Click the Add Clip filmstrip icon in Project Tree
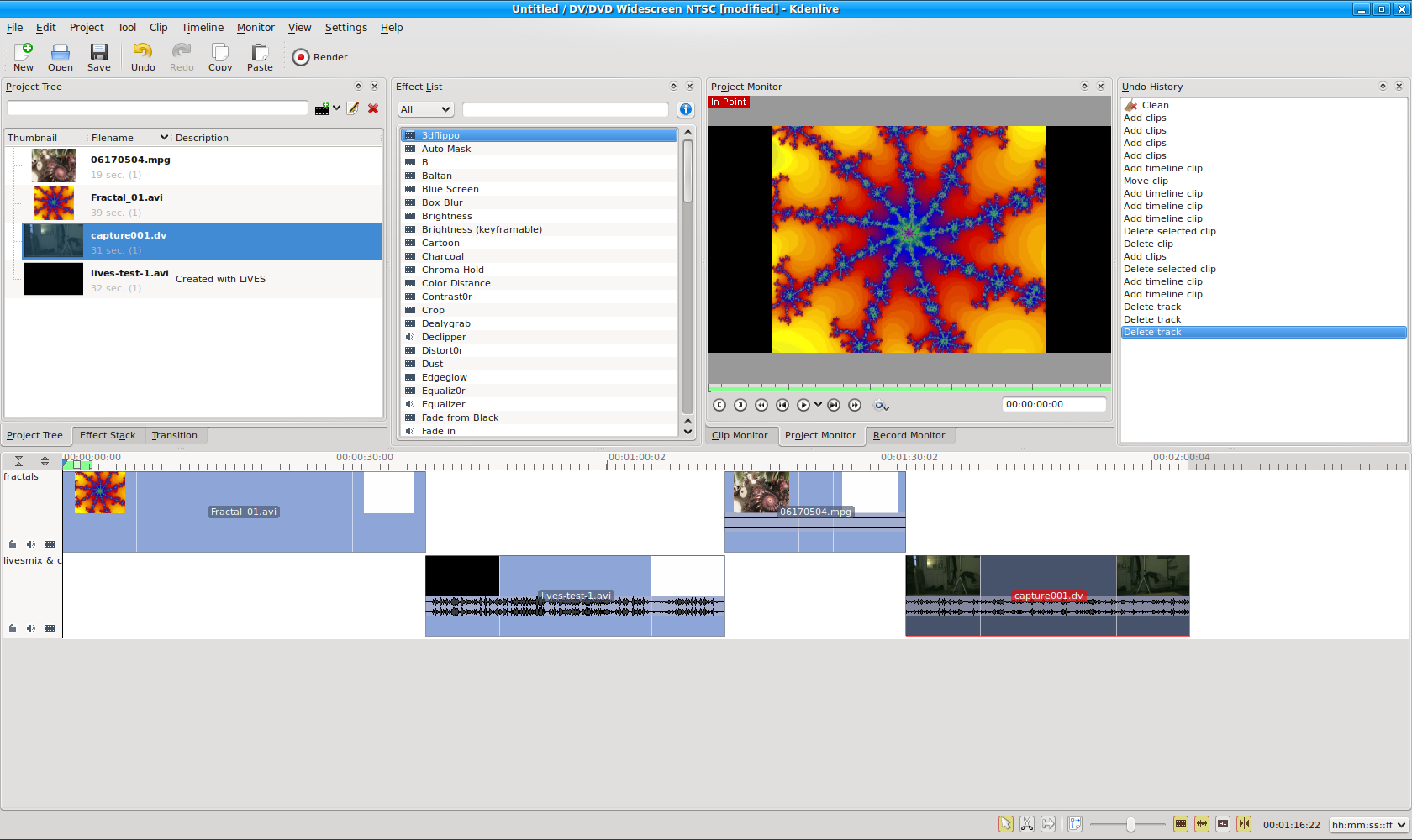Screen dimensions: 1412x840 322,108
